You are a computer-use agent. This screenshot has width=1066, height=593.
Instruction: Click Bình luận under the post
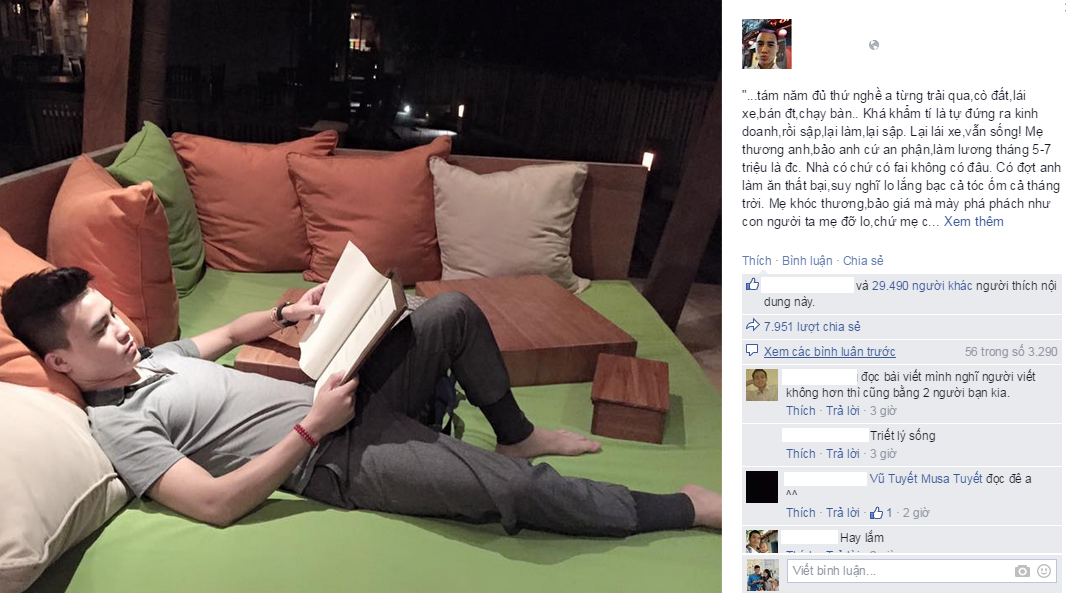[x=807, y=260]
